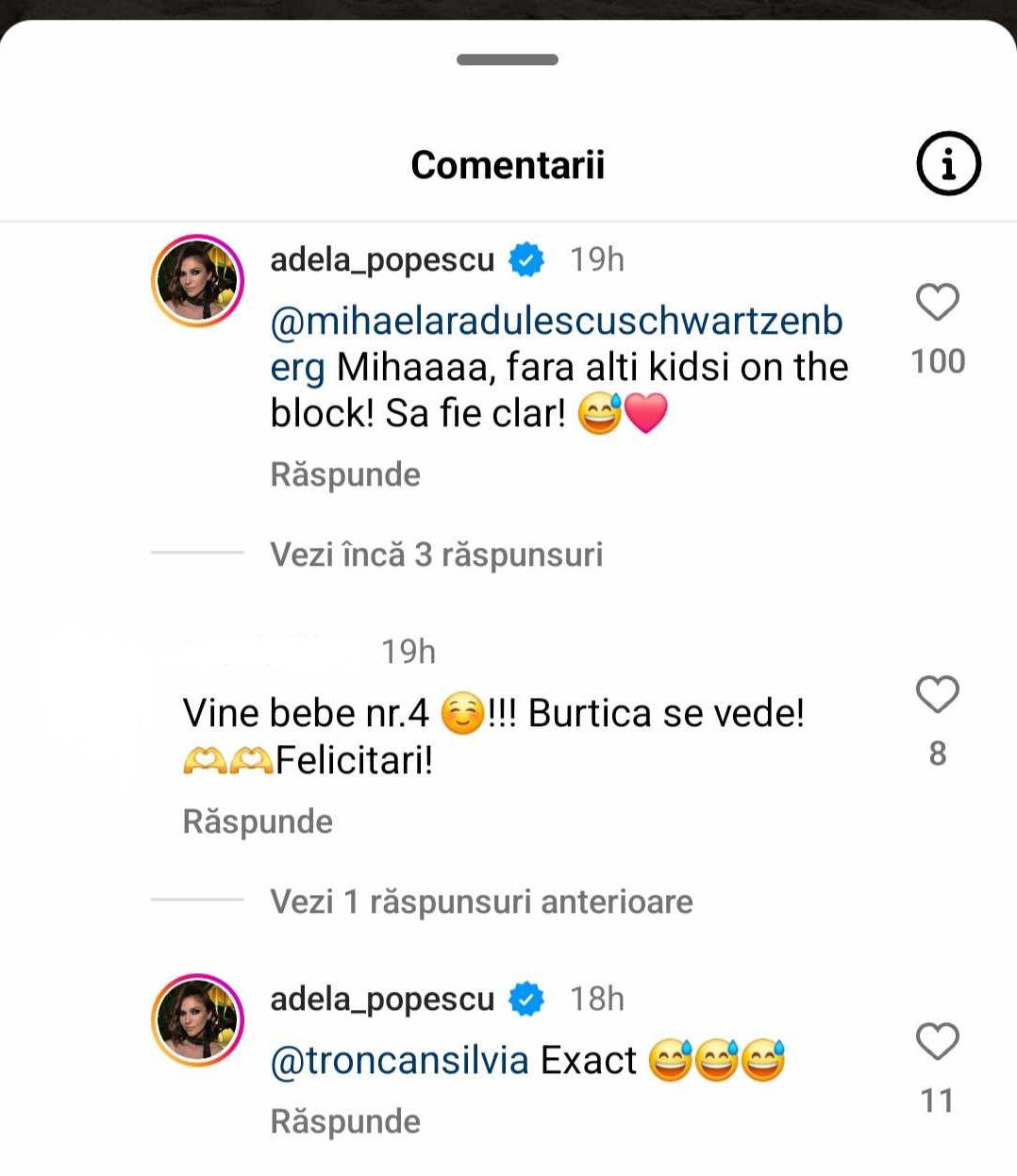The image size is (1017, 1176).
Task: Select the 'Comentarii' header title
Action: point(508,163)
